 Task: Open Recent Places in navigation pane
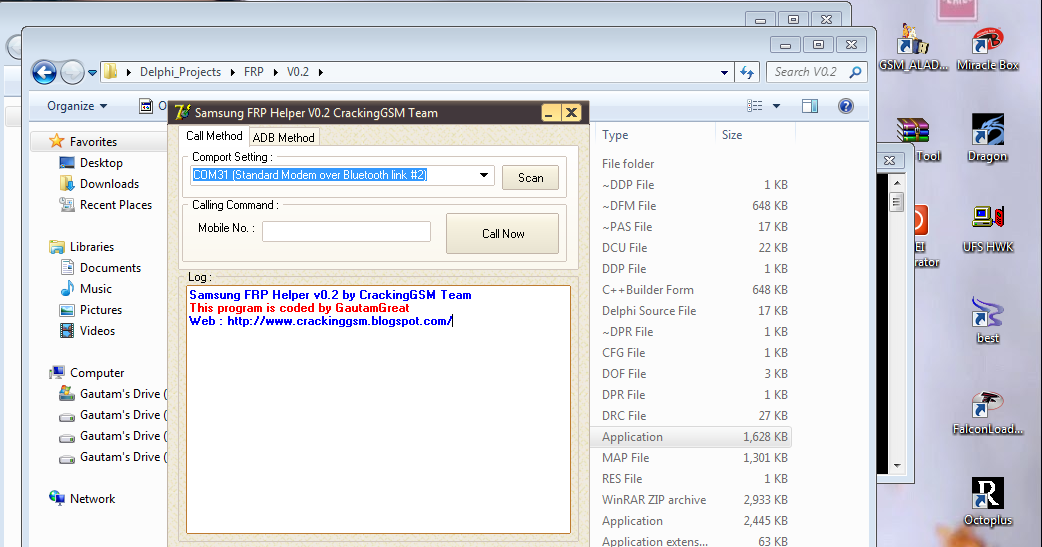pyautogui.click(x=116, y=205)
